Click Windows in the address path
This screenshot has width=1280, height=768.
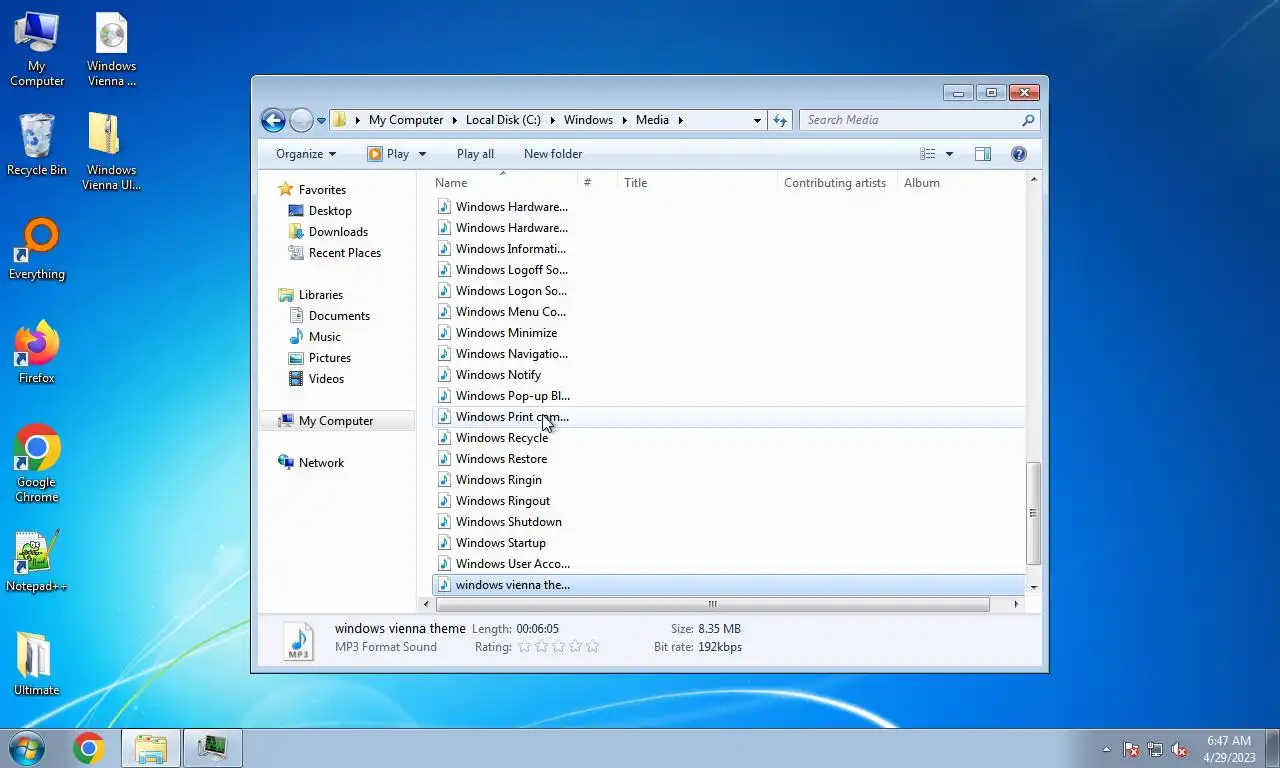pos(588,120)
